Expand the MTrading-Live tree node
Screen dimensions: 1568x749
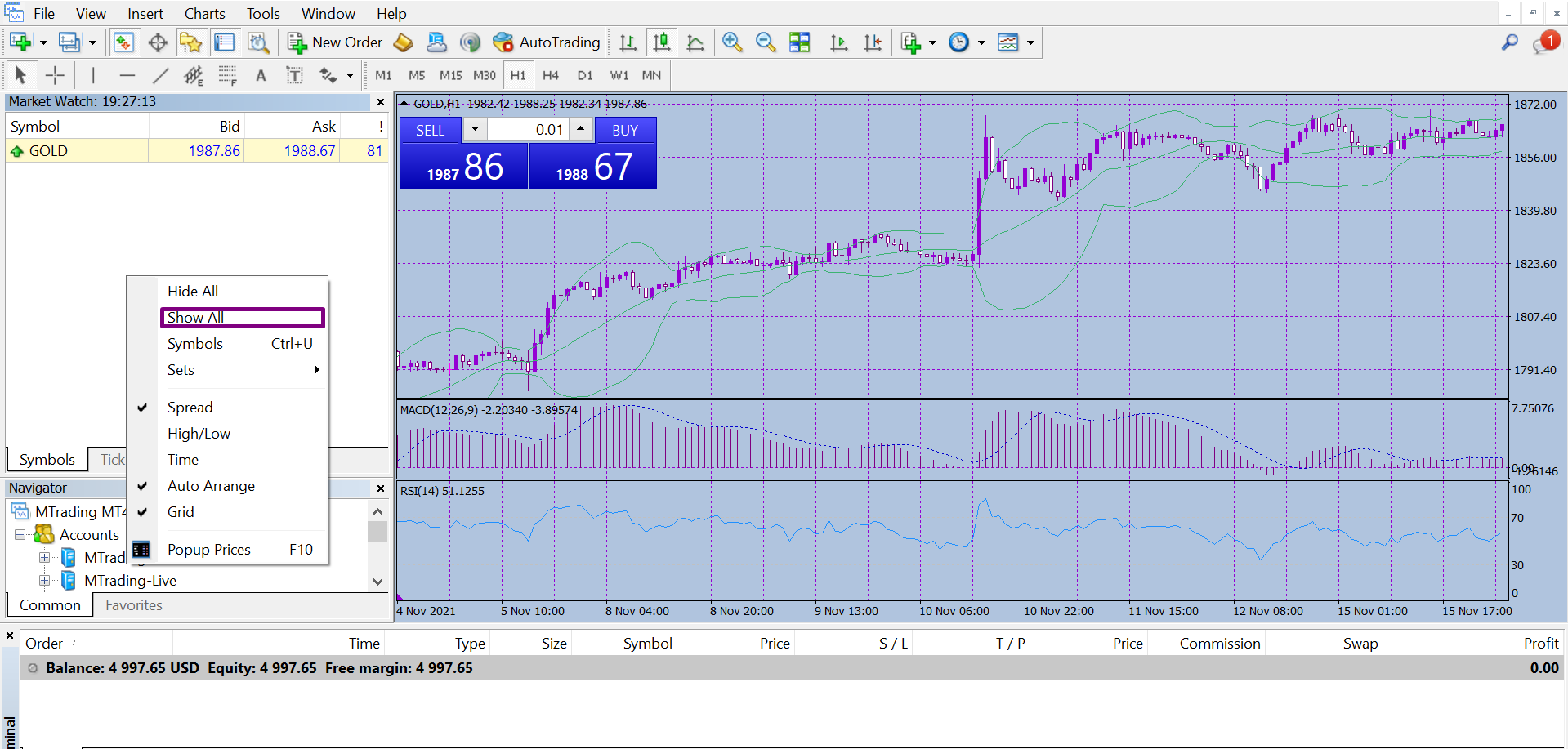pos(45,581)
